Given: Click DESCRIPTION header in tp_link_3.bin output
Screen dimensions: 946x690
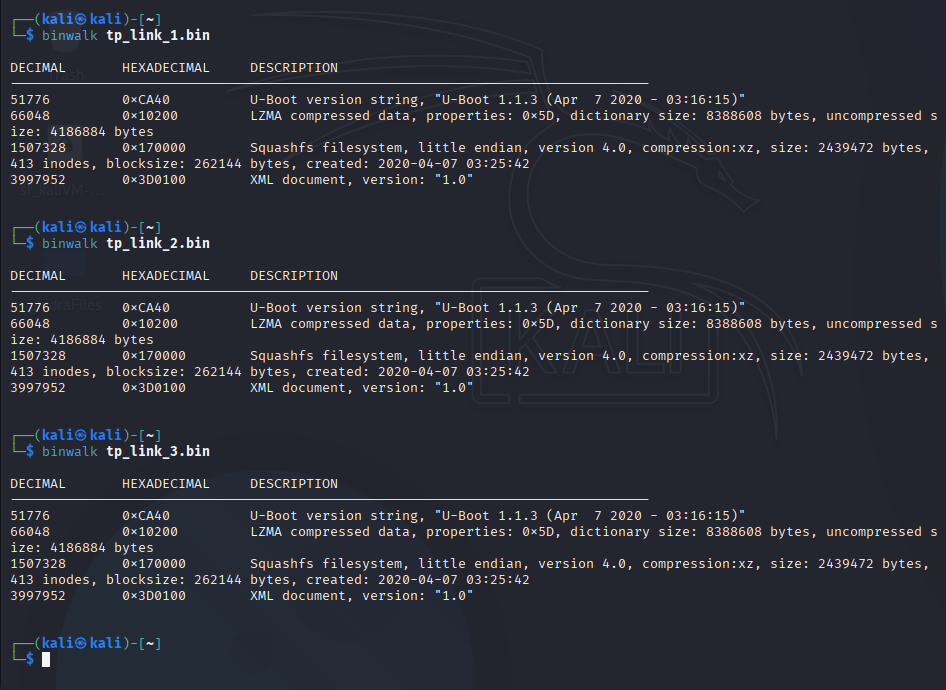Looking at the screenshot, I should tap(294, 484).
